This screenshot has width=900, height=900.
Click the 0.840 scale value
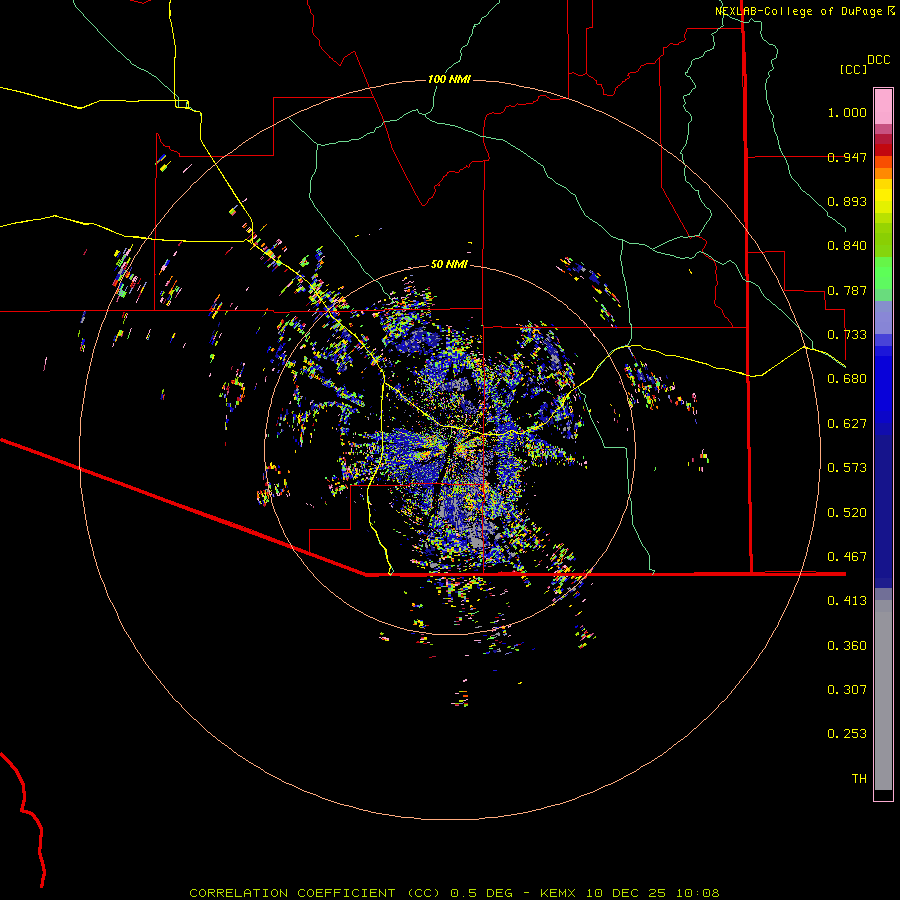click(x=847, y=246)
